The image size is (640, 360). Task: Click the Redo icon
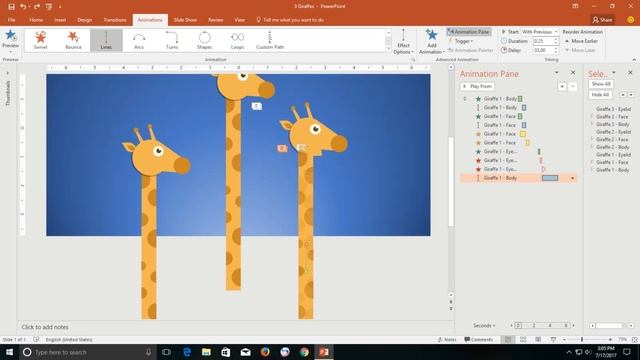coord(37,7)
